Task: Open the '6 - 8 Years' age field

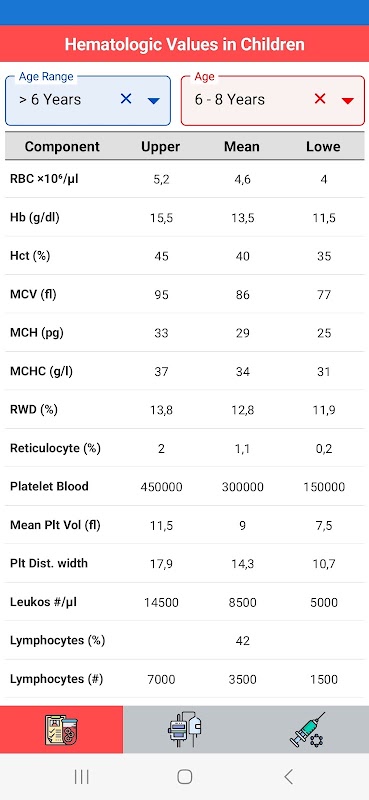Action: (x=273, y=101)
